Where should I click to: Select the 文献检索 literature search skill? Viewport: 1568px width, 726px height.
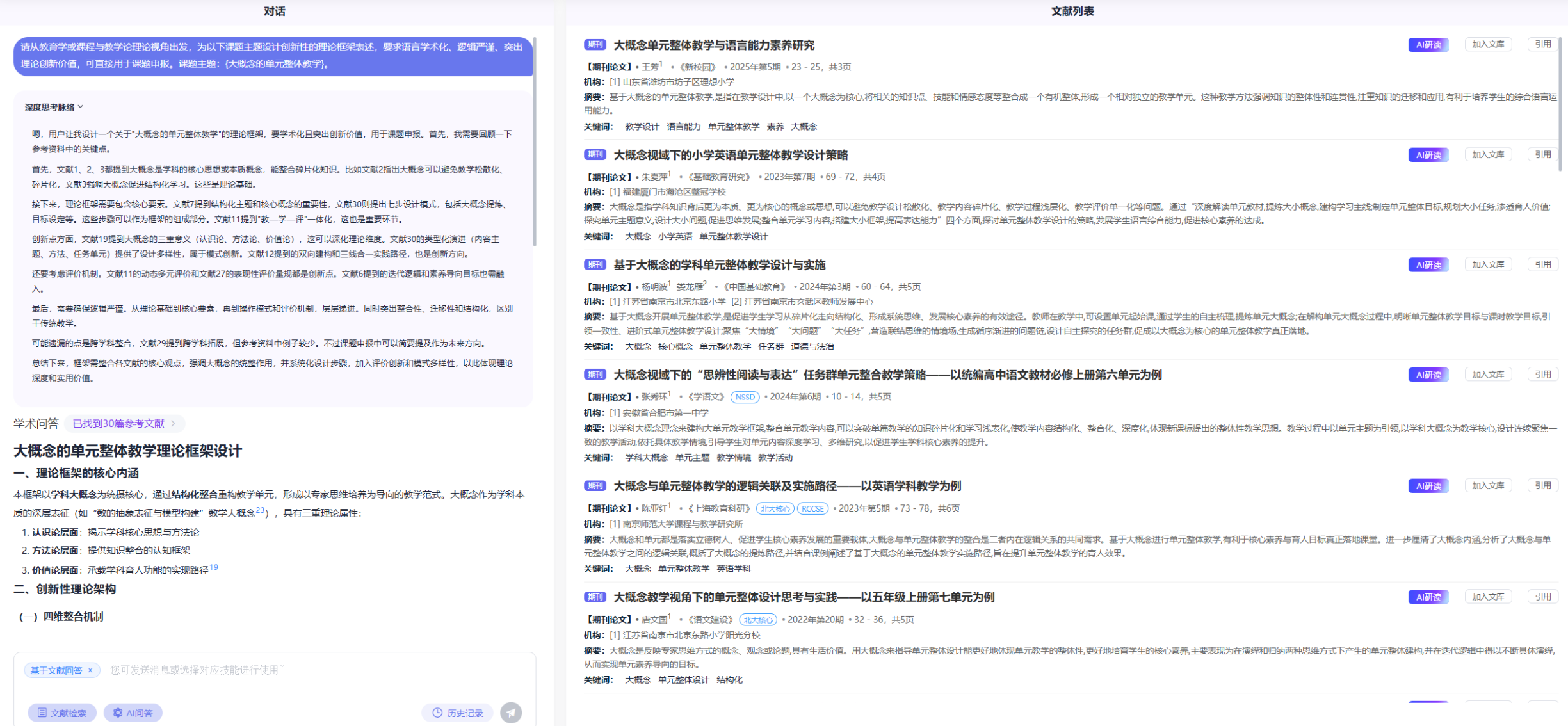(x=62, y=713)
